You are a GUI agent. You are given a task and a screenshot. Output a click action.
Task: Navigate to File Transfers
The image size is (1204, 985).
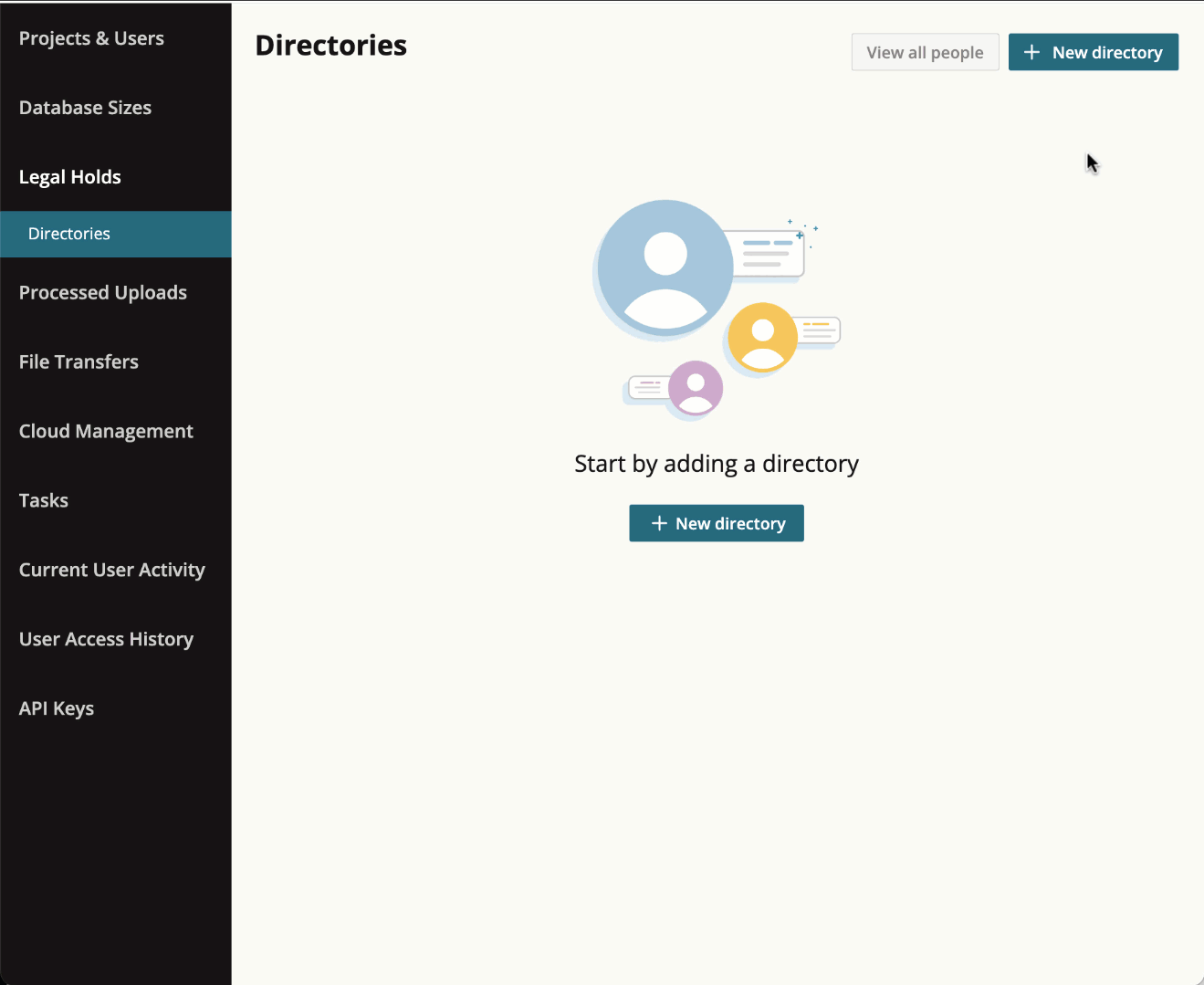click(x=79, y=362)
